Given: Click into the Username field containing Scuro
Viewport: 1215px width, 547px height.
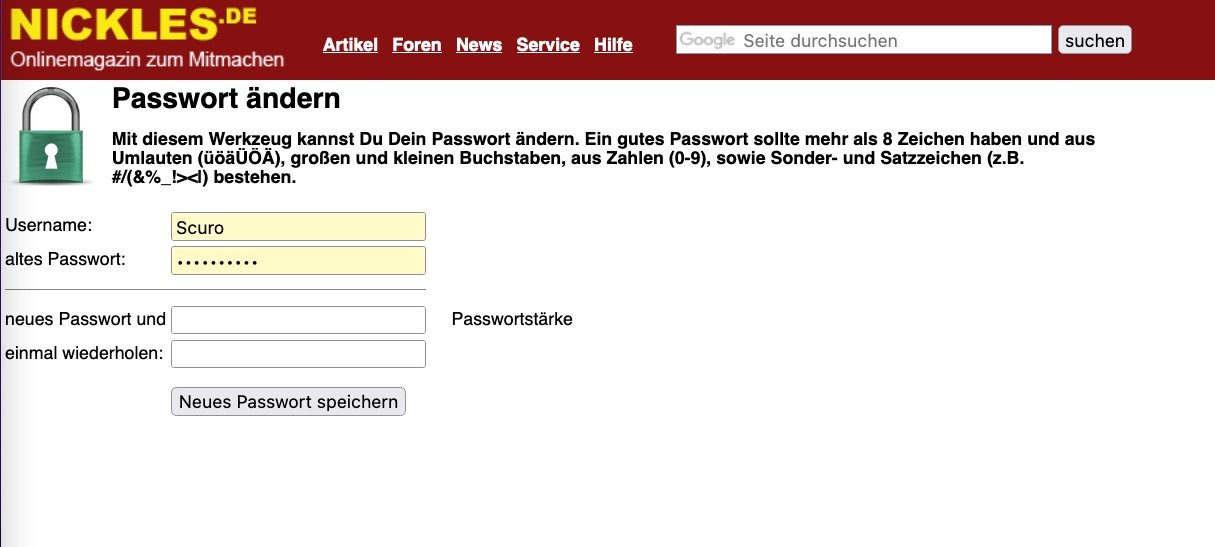Looking at the screenshot, I should click(298, 227).
